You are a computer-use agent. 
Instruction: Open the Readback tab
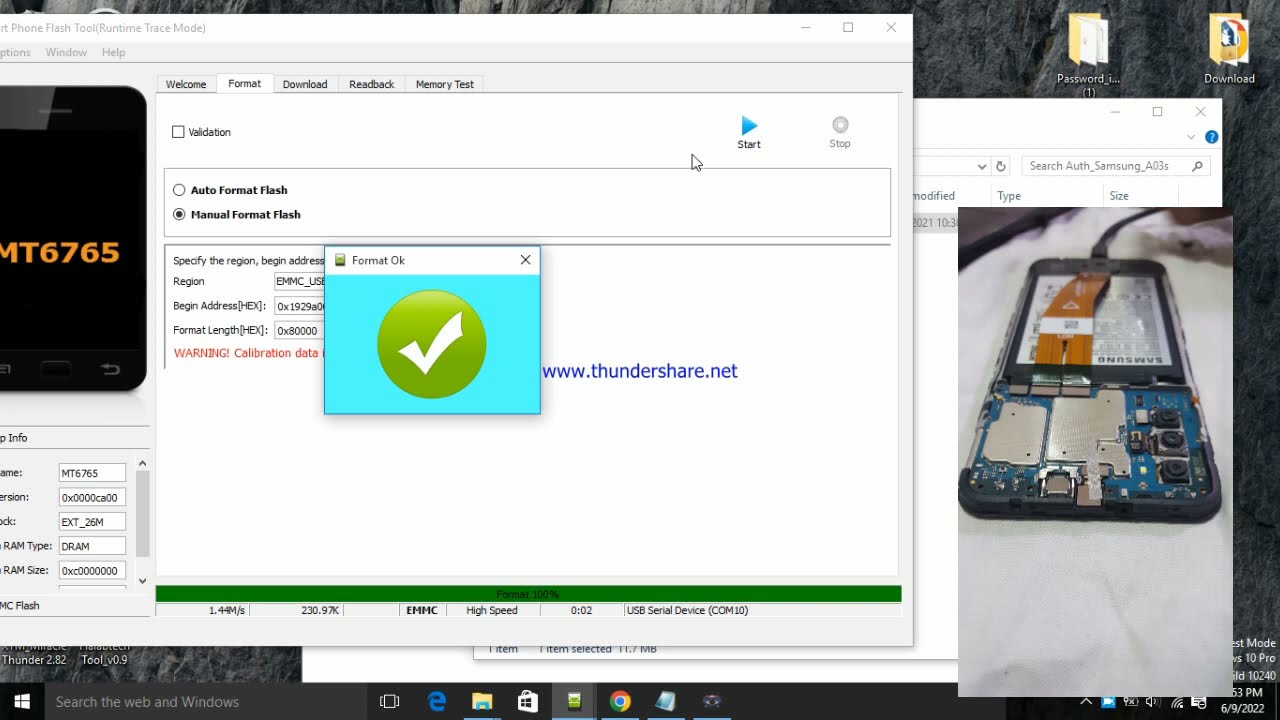[371, 84]
